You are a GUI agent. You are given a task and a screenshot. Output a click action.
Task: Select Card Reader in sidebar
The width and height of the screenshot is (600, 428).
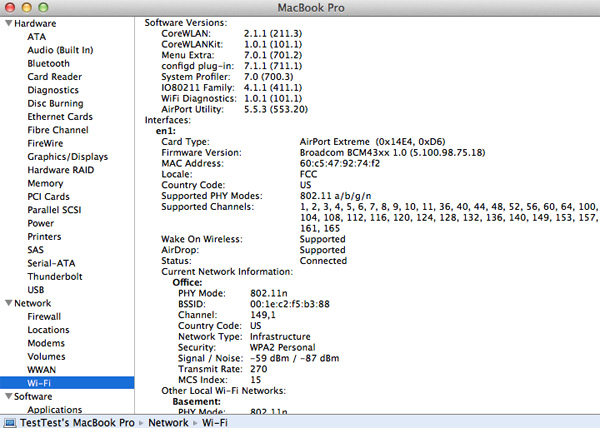click(54, 77)
